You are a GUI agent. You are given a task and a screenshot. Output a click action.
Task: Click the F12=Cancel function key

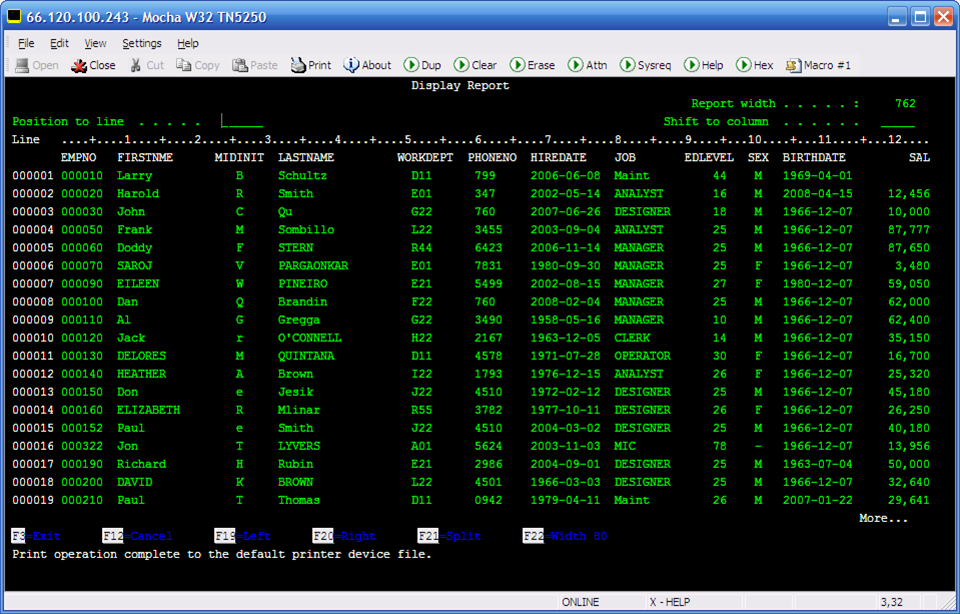point(137,536)
